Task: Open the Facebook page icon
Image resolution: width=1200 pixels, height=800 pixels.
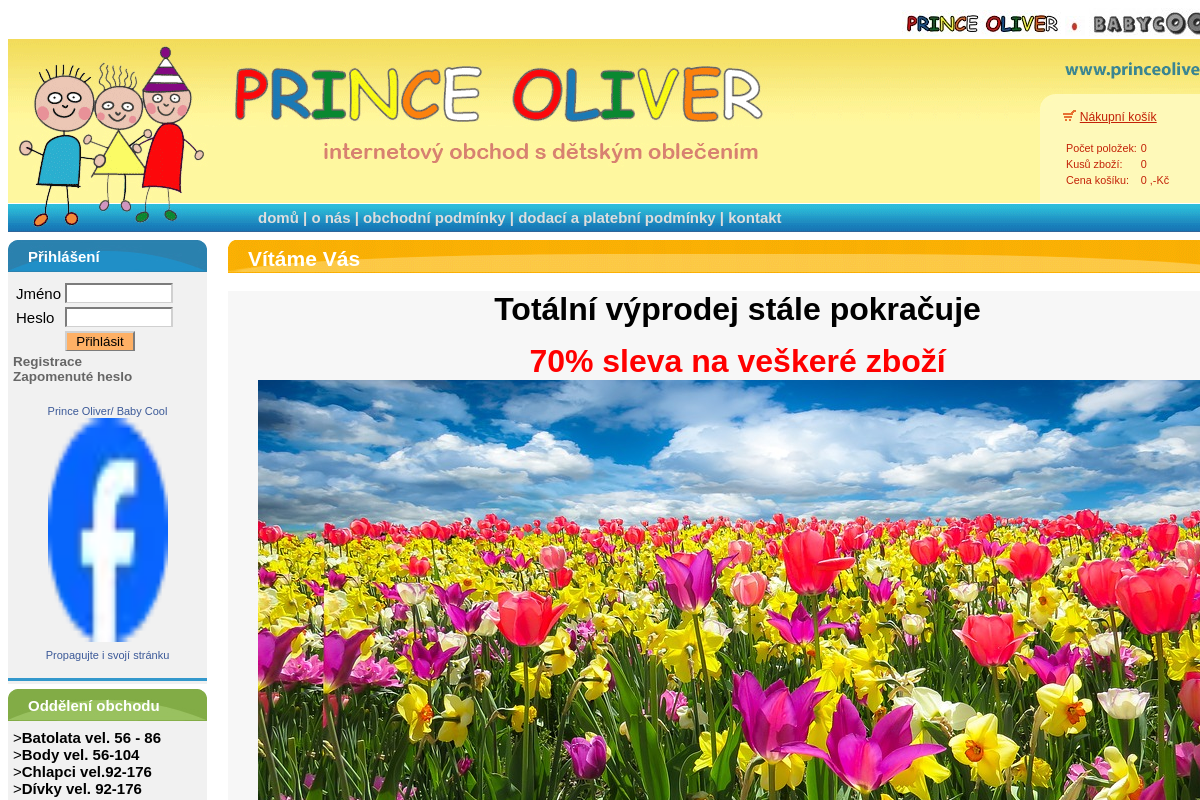Action: click(107, 528)
